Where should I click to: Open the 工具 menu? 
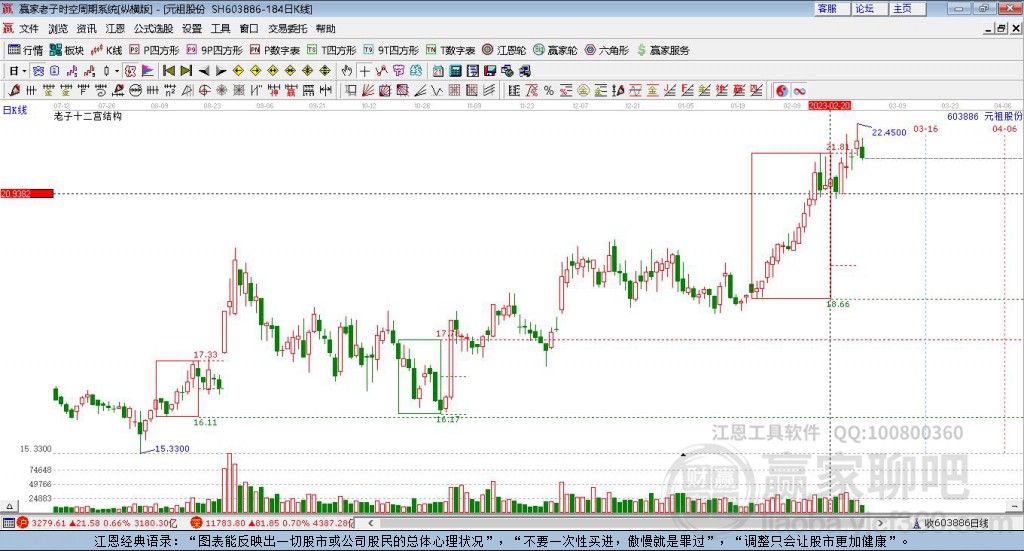(221, 29)
